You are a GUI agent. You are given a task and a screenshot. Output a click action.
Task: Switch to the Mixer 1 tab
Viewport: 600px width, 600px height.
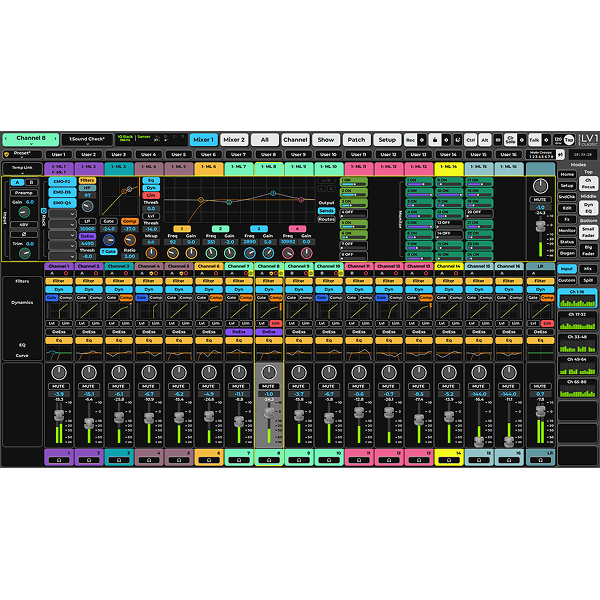[204, 140]
